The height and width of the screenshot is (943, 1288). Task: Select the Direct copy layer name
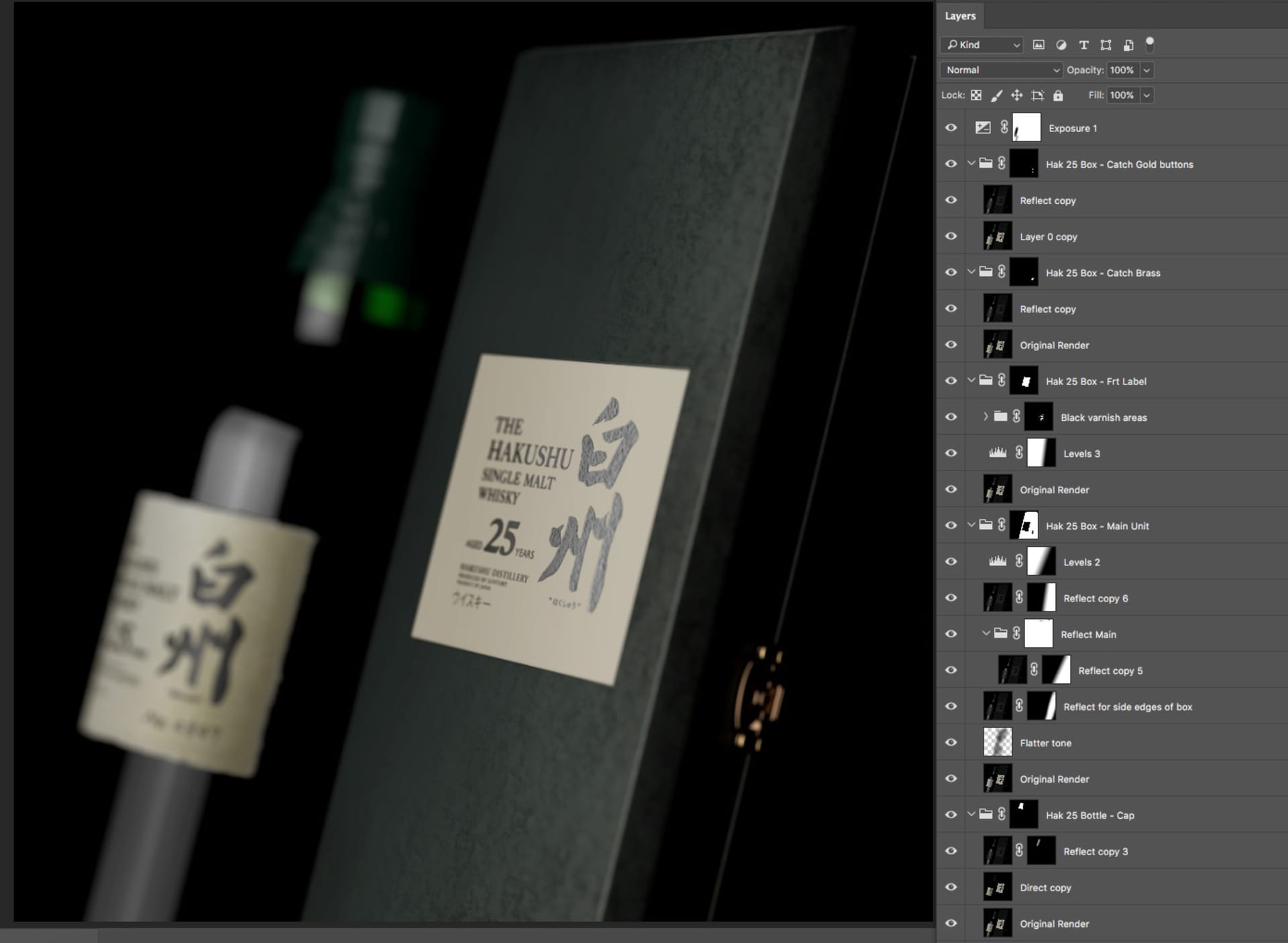pos(1045,887)
